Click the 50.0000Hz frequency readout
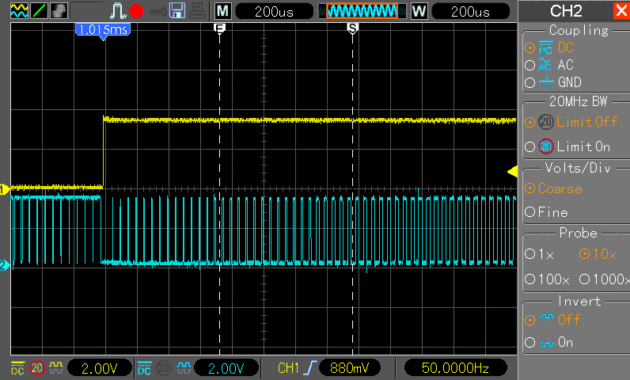630x380 pixels. 455,368
